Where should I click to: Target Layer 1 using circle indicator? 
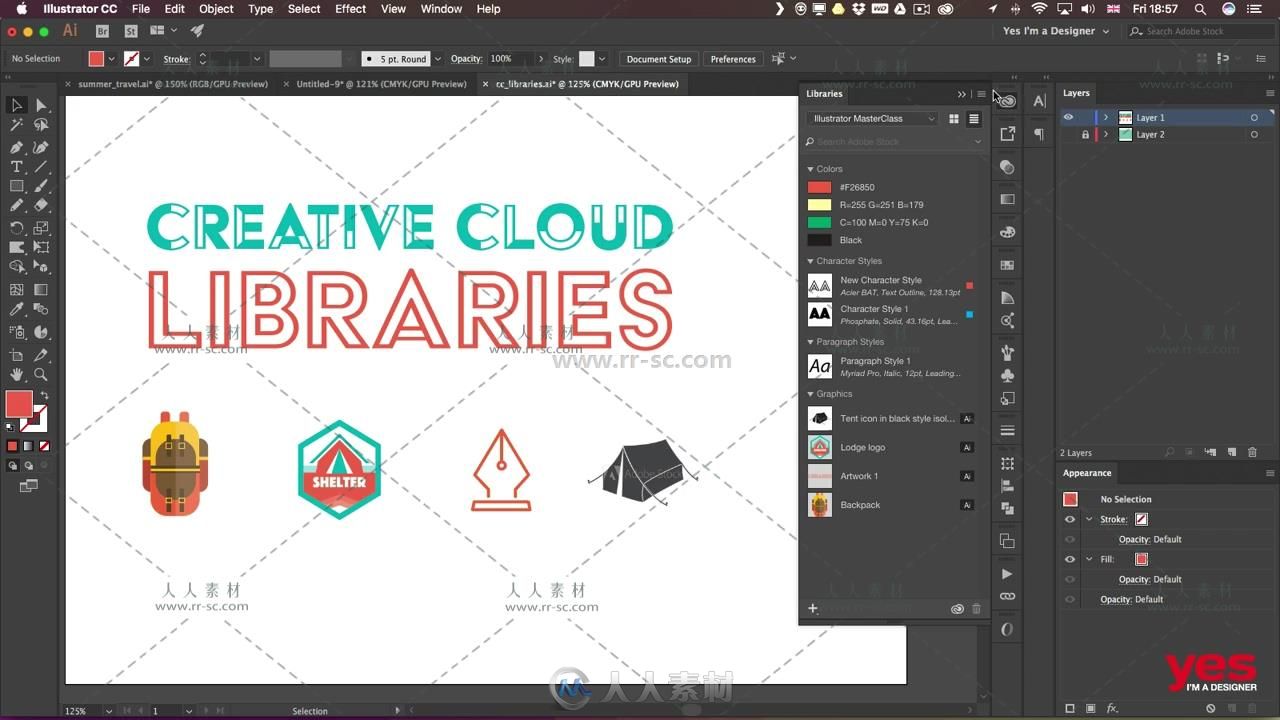coord(1254,118)
